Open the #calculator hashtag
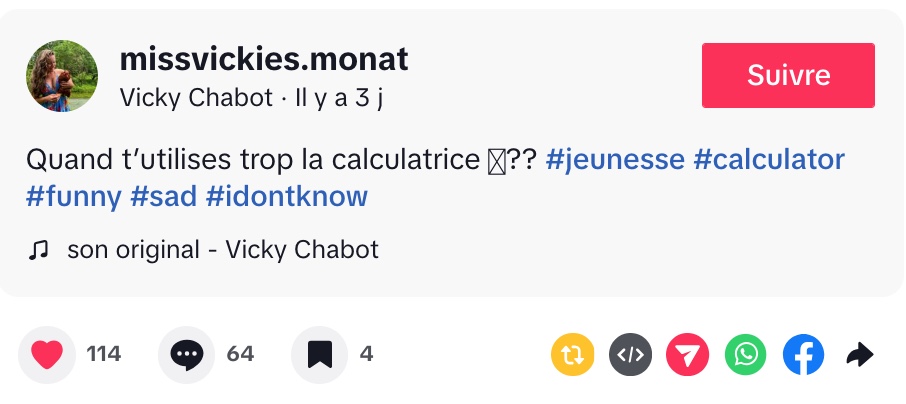The image size is (906, 404). click(769, 160)
